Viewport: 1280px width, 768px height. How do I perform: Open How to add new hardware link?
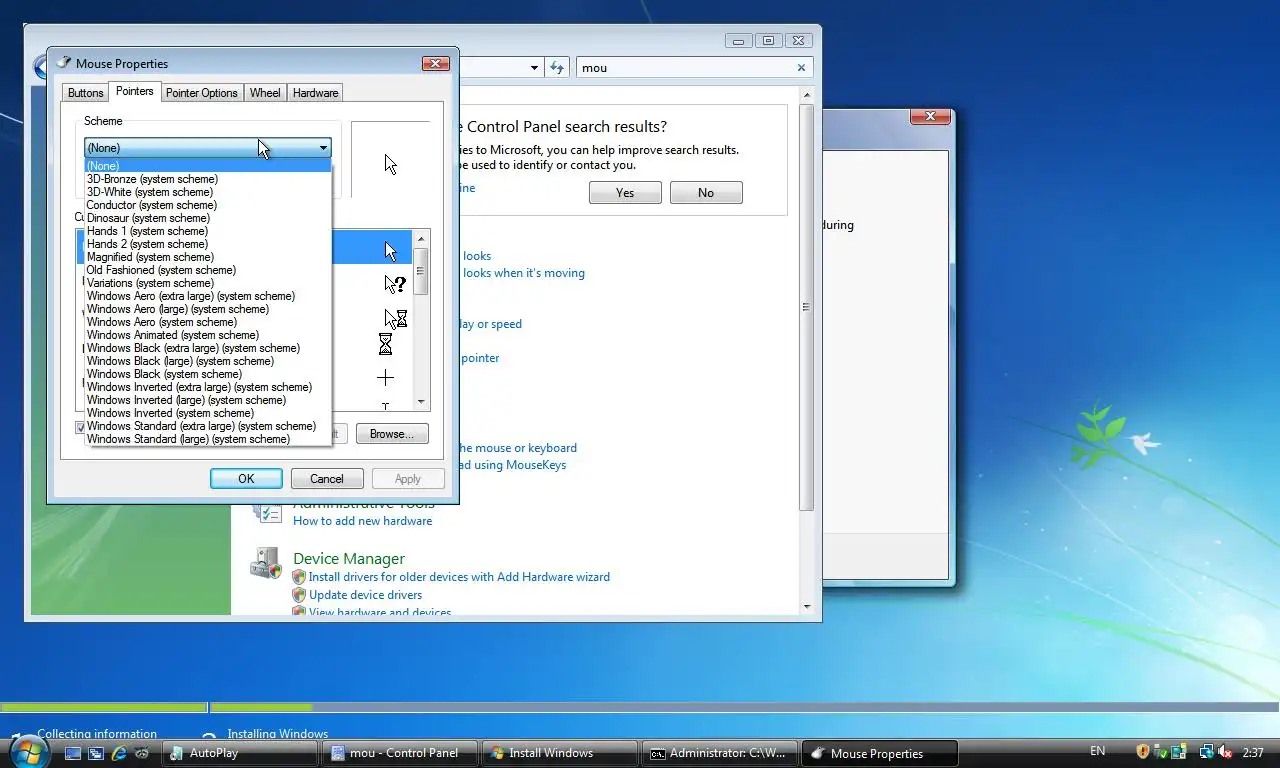363,521
